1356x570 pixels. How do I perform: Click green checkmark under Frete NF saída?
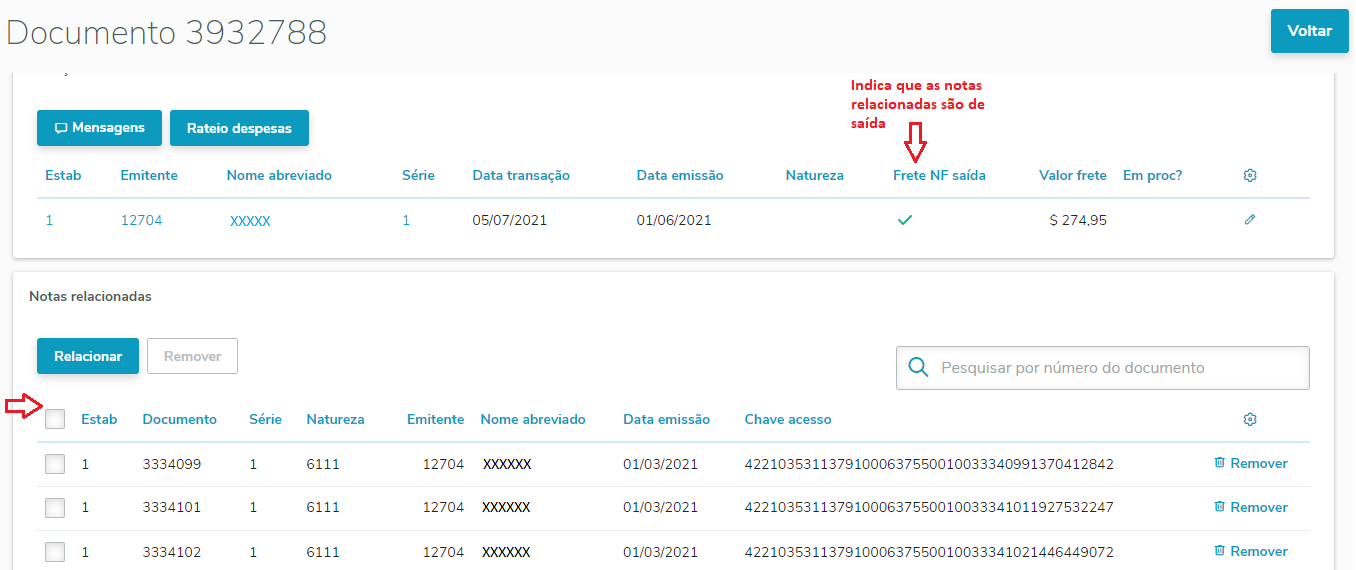(x=904, y=220)
